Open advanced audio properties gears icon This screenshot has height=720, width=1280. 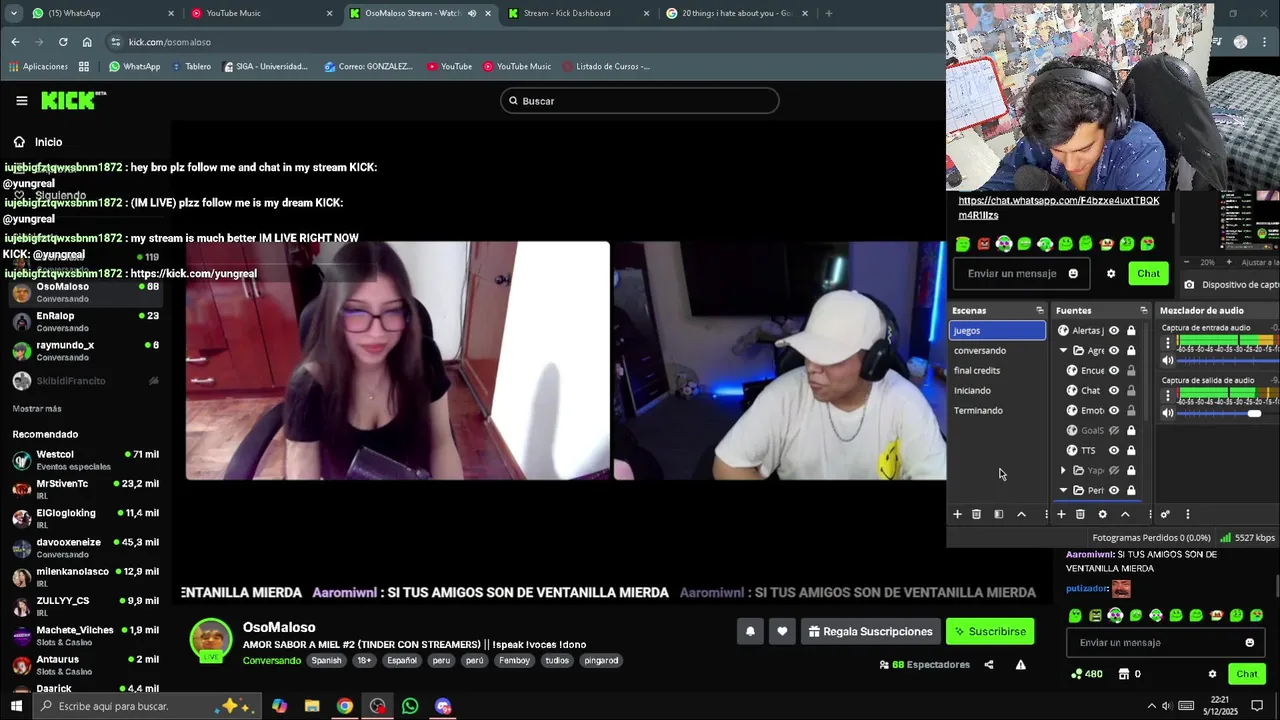pyautogui.click(x=1165, y=514)
